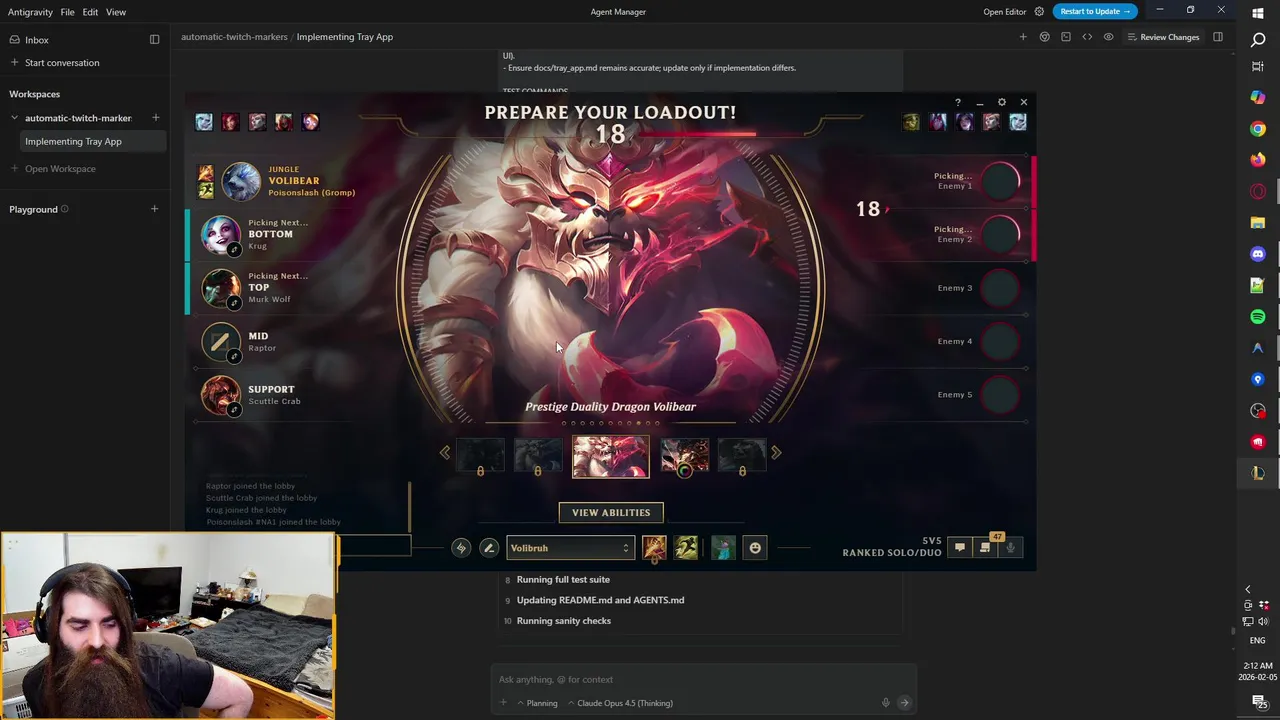Open Windows search icon
This screenshot has height=720, width=1280.
[x=1258, y=40]
